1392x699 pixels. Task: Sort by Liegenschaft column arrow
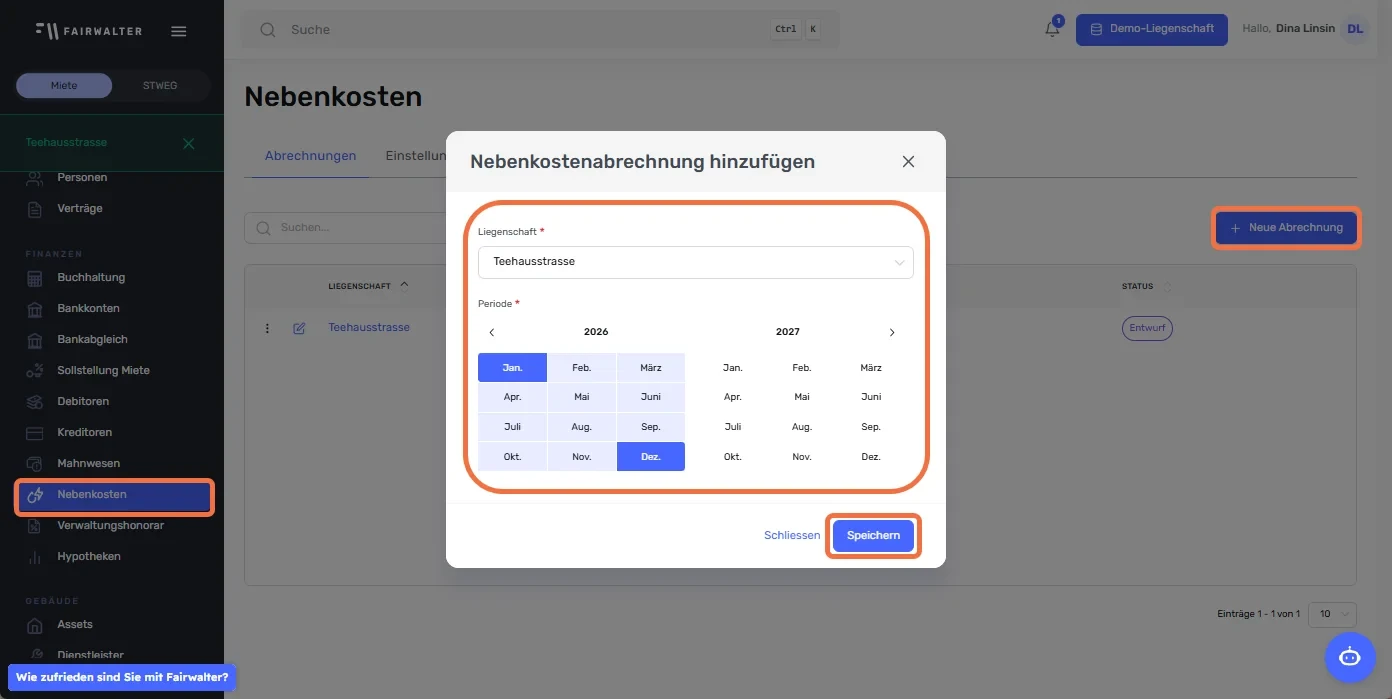point(404,285)
